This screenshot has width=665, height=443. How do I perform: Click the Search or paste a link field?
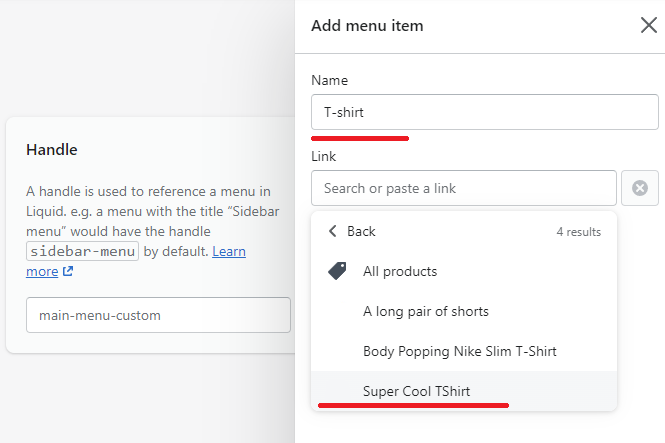tap(464, 188)
